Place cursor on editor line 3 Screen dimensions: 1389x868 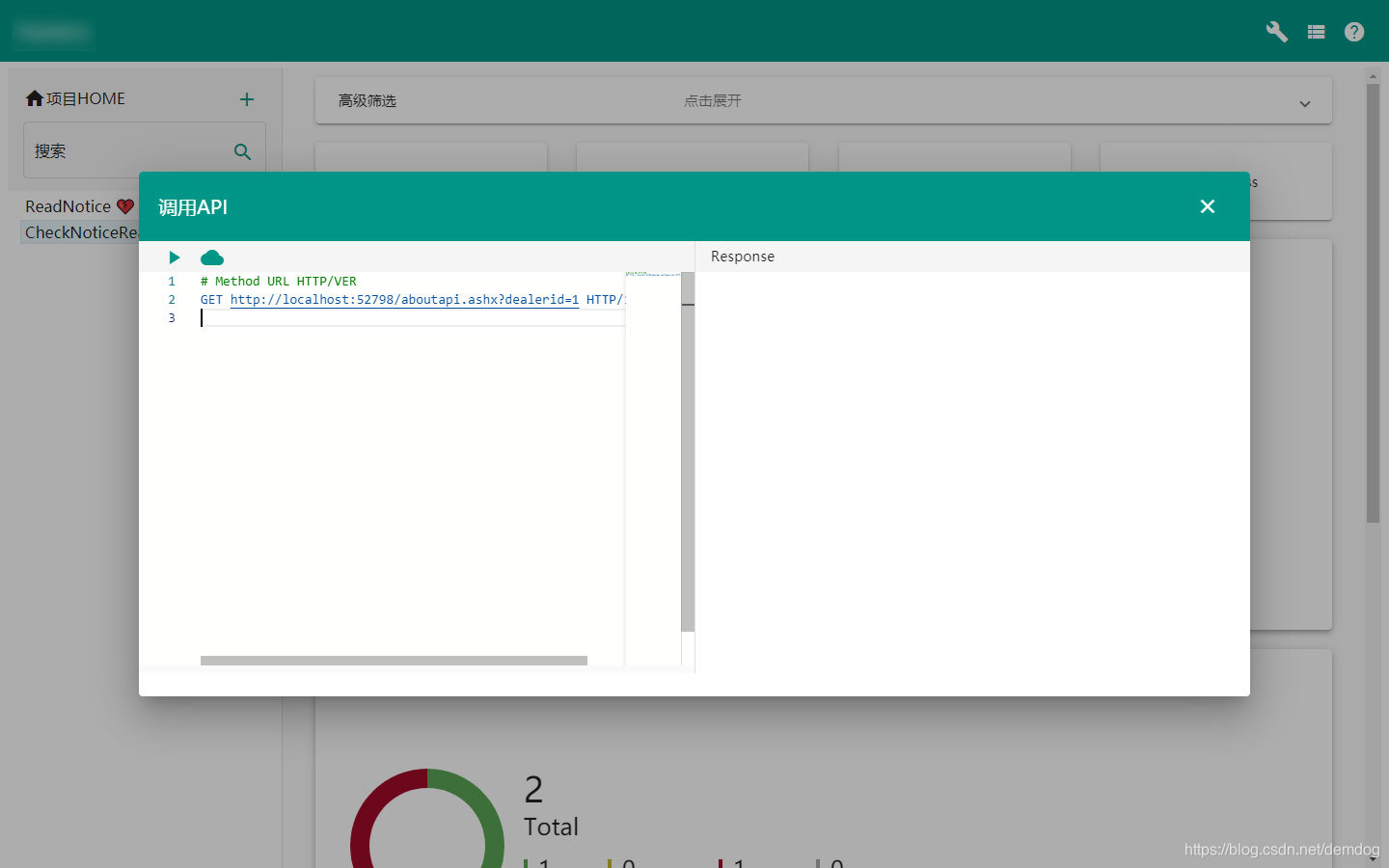tap(412, 318)
